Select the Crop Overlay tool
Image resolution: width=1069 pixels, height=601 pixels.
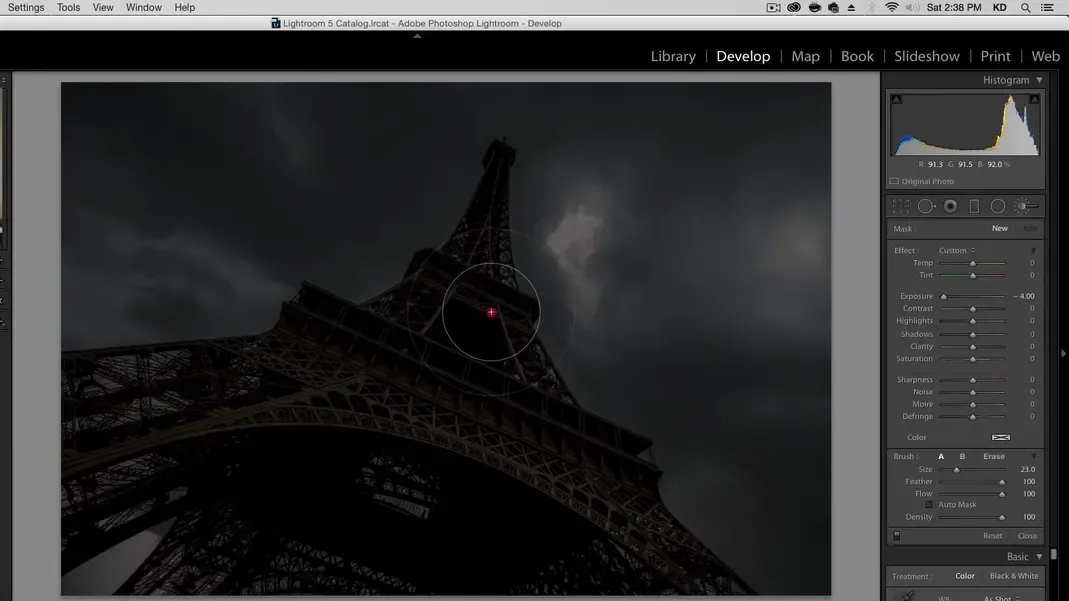tap(901, 206)
